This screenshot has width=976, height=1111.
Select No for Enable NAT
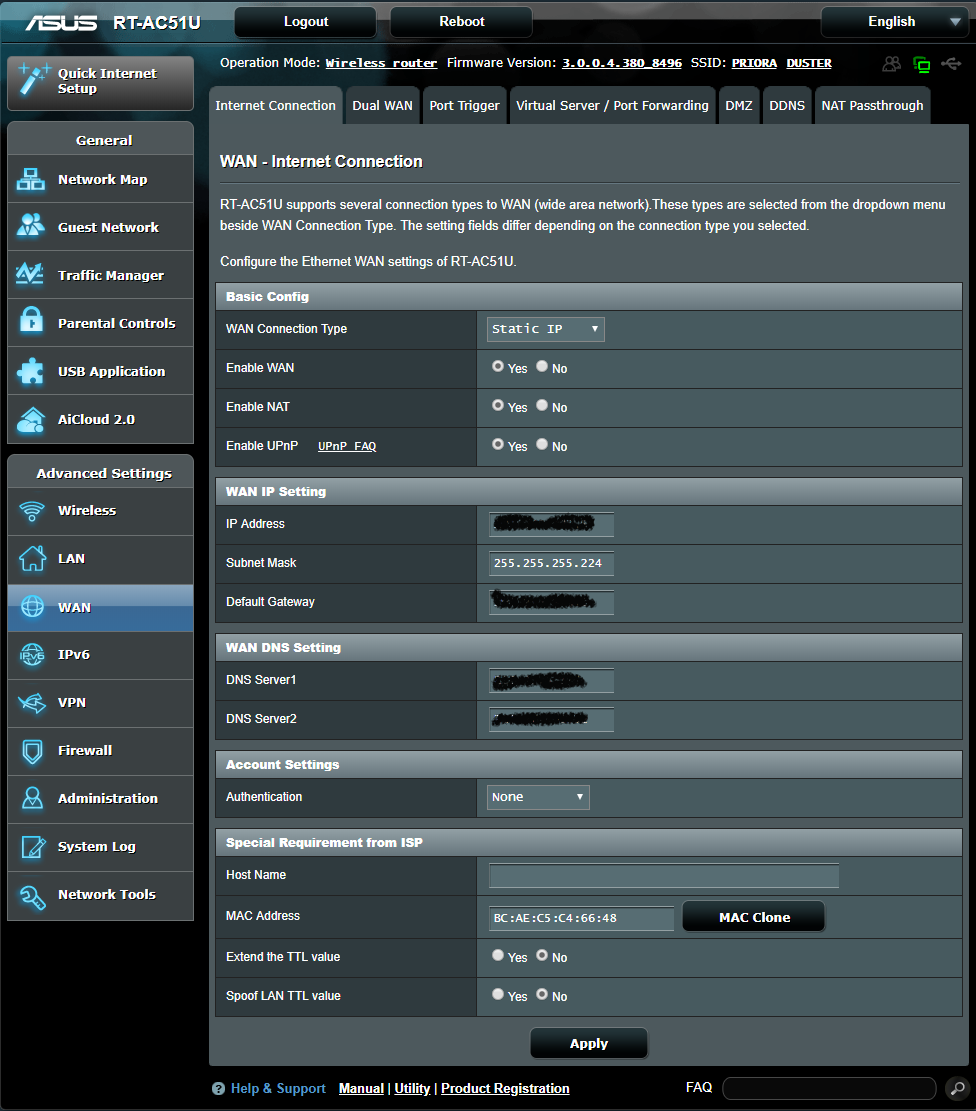(x=542, y=405)
